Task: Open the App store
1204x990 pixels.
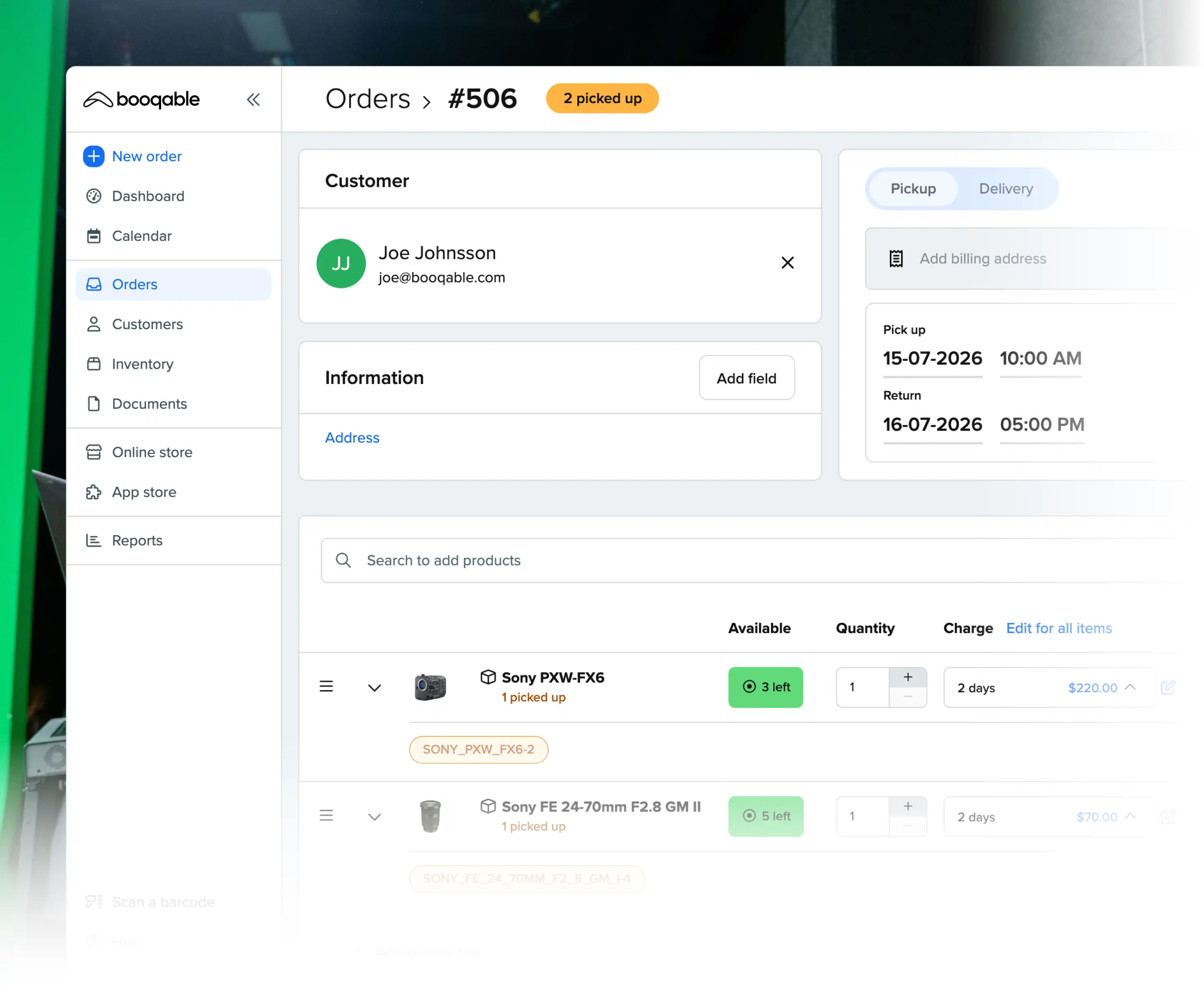Action: click(143, 492)
